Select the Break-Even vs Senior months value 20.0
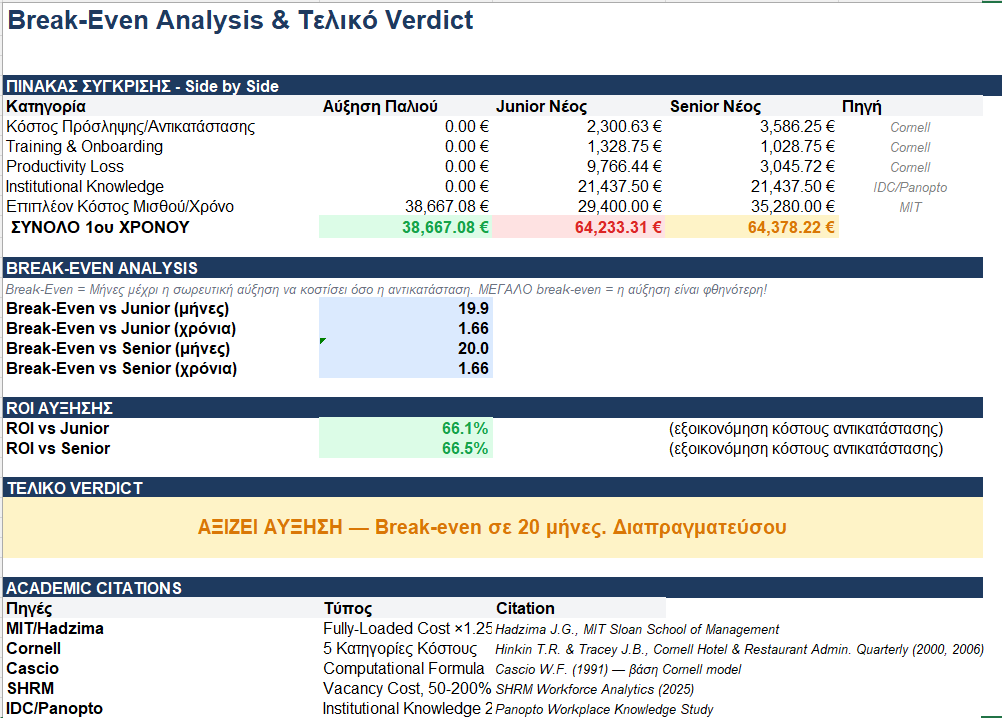 coord(405,348)
